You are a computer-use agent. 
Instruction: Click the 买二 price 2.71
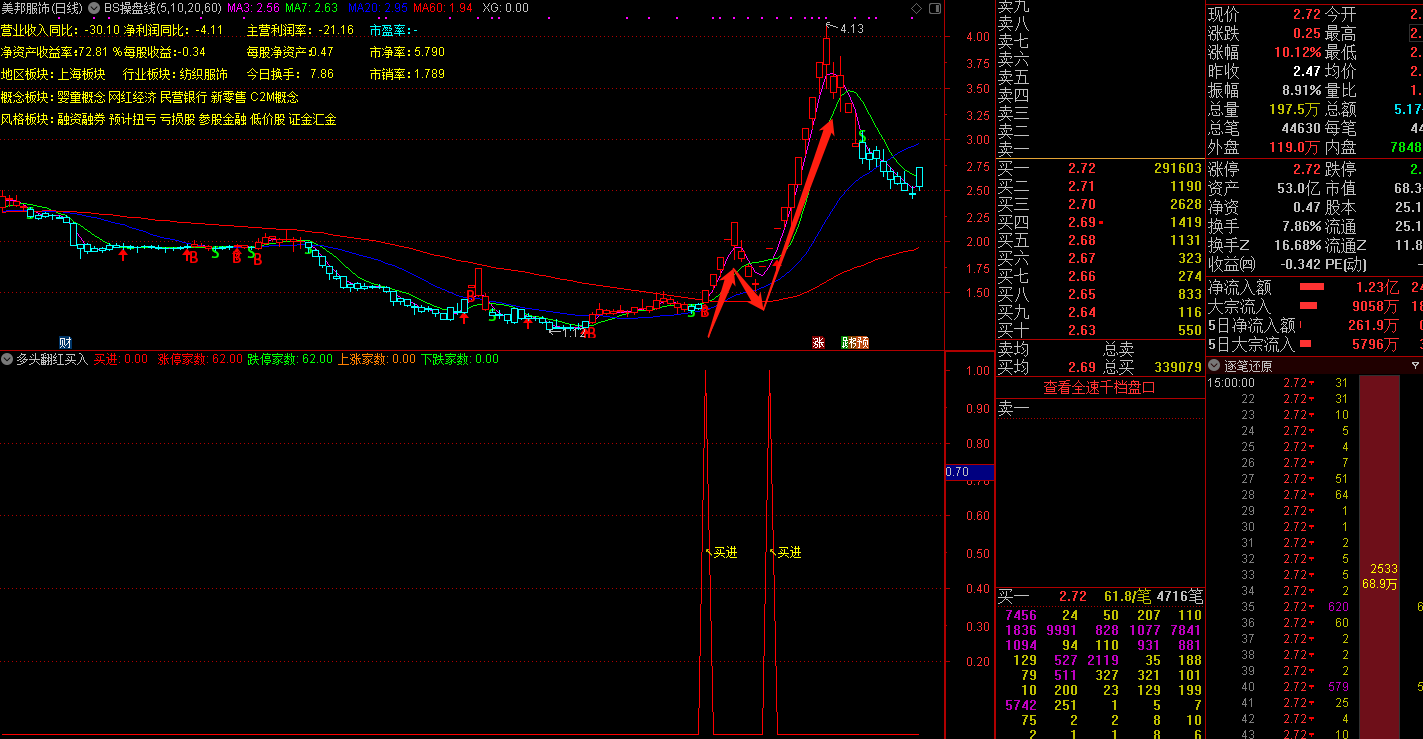pyautogui.click(x=1082, y=187)
